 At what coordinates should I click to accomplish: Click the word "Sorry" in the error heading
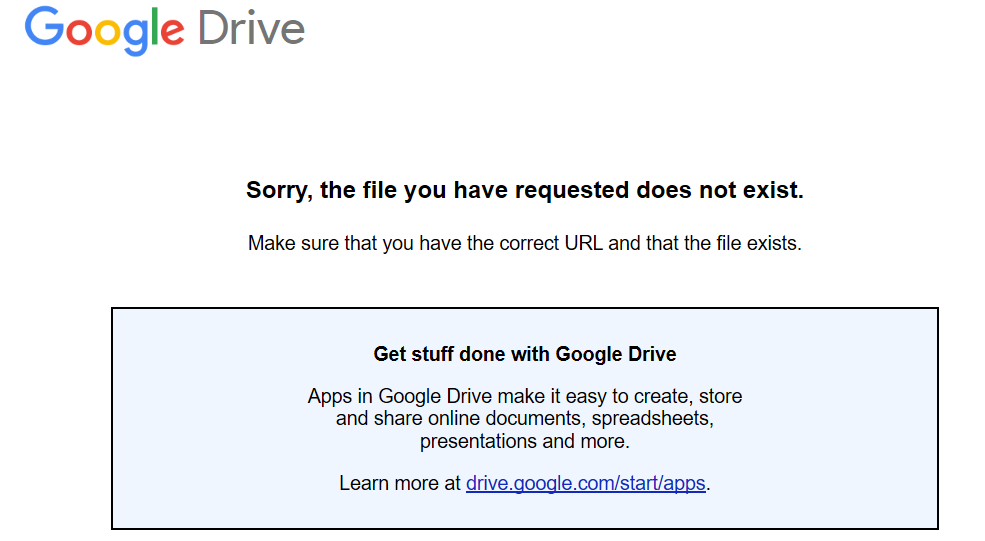[276, 190]
